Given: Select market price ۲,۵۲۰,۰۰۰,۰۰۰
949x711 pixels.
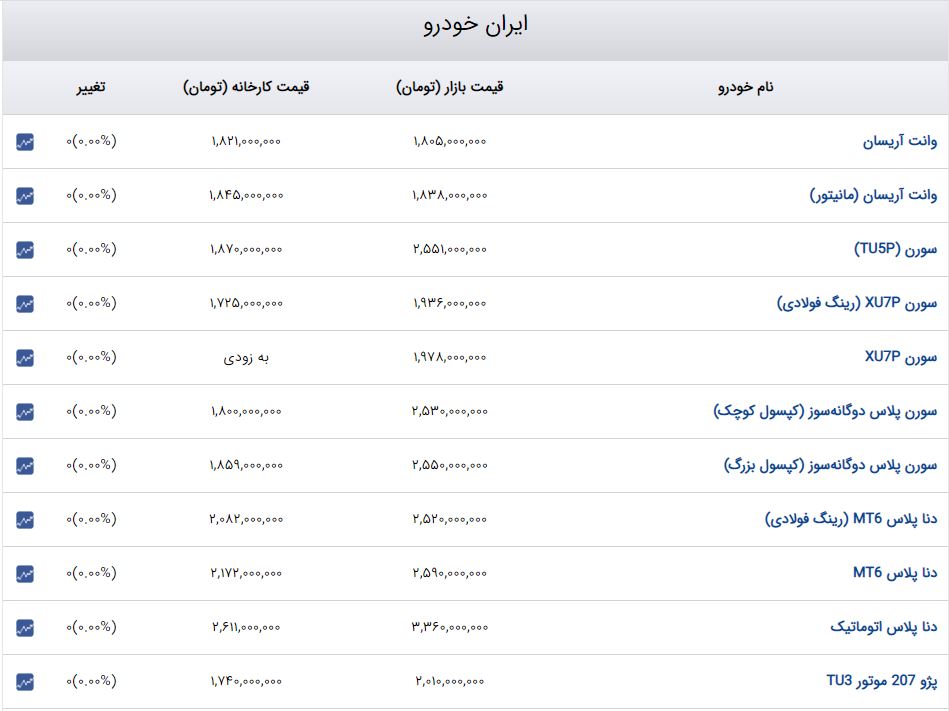Looking at the screenshot, I should coord(450,519).
